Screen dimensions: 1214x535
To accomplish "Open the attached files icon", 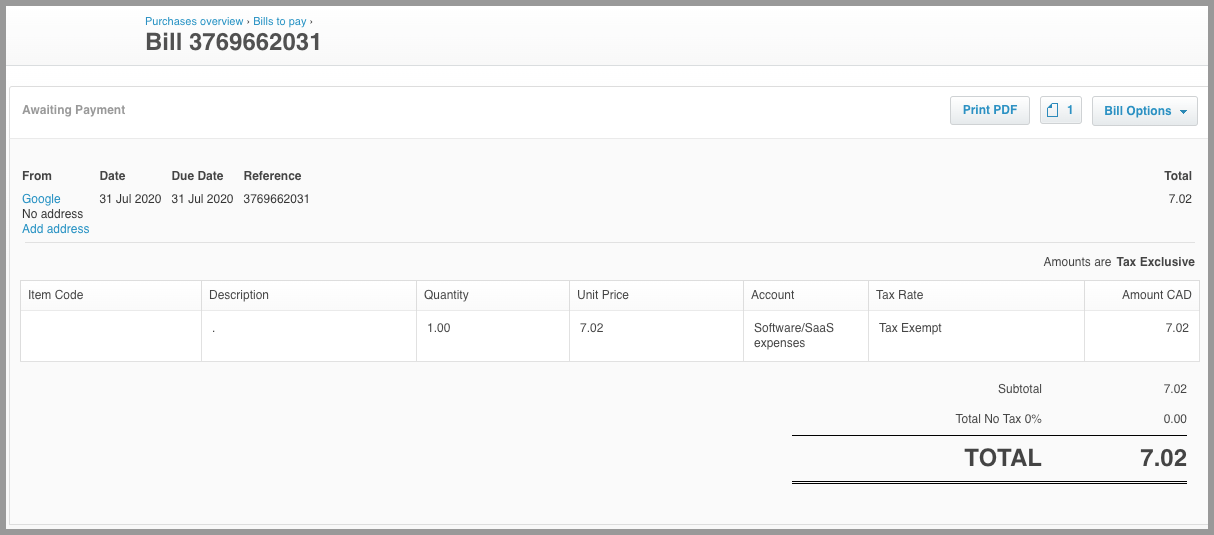I will click(1061, 110).
